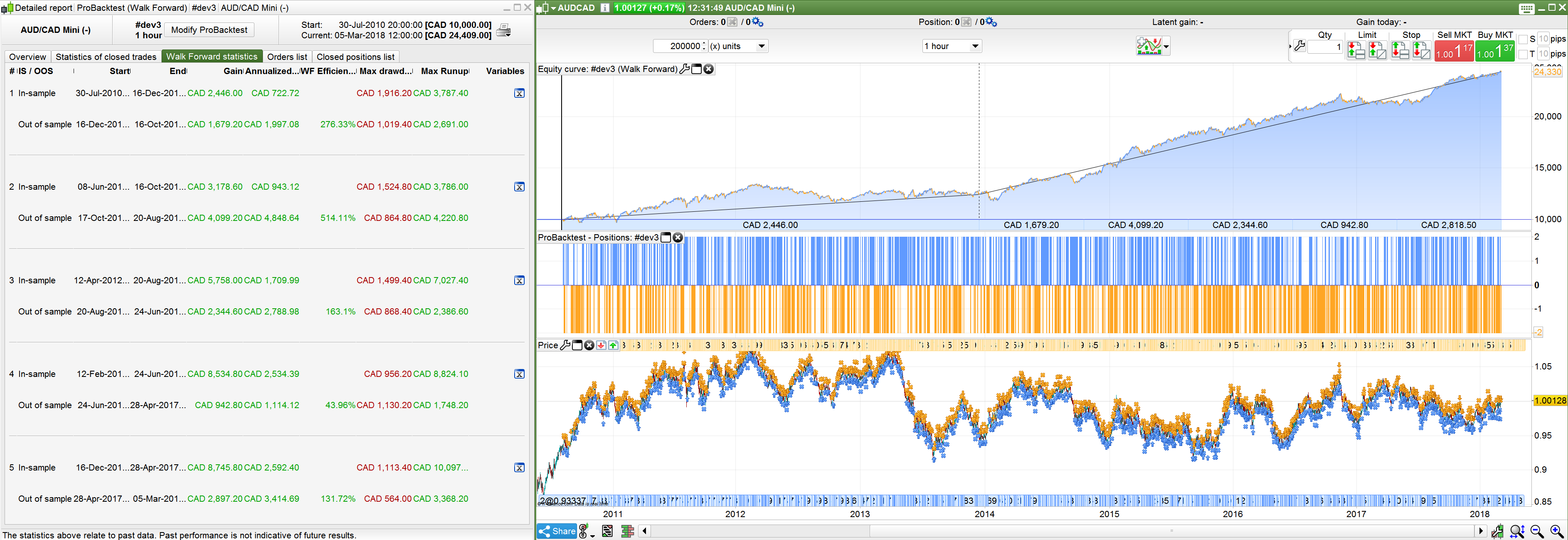
Task: Click the green Buy MKT button
Action: 1494,51
